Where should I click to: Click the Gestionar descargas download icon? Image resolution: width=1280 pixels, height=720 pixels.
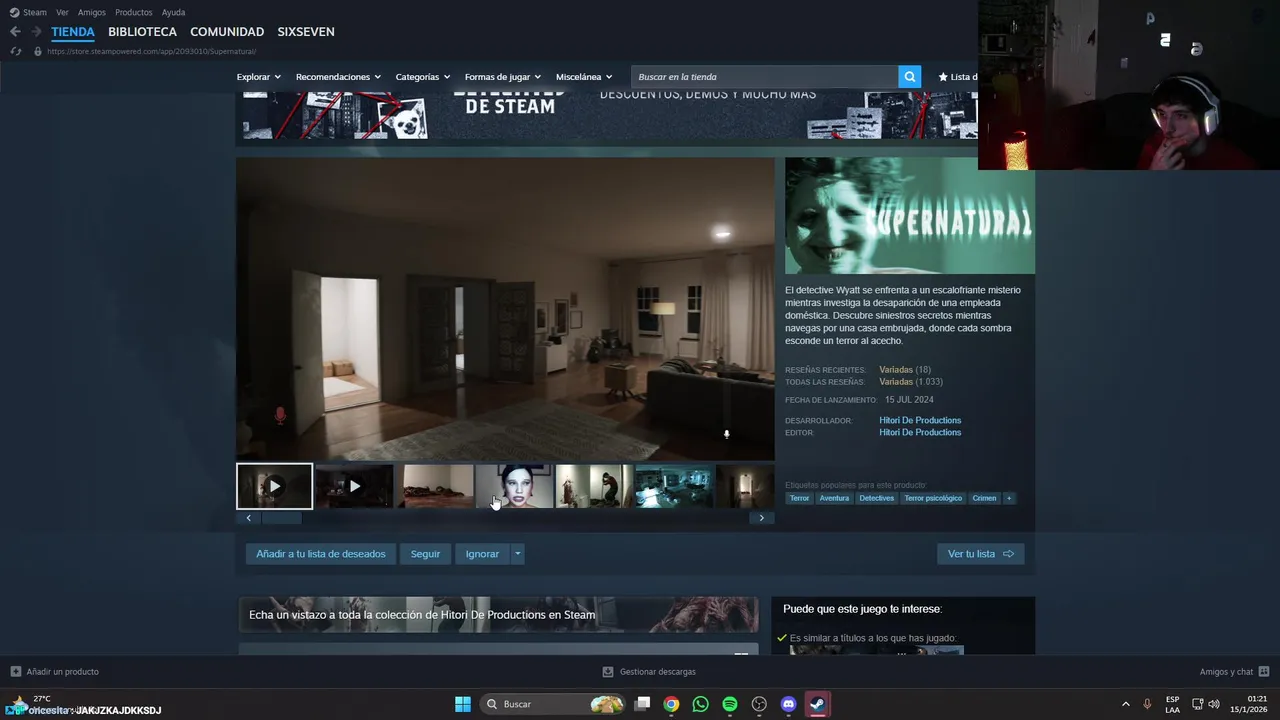click(x=608, y=672)
